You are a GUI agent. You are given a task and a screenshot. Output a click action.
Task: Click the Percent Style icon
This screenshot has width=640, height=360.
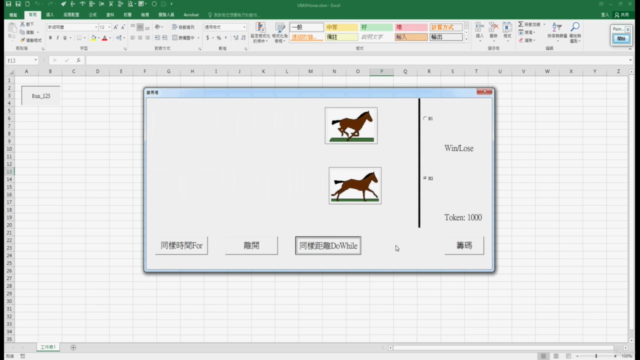pos(219,38)
